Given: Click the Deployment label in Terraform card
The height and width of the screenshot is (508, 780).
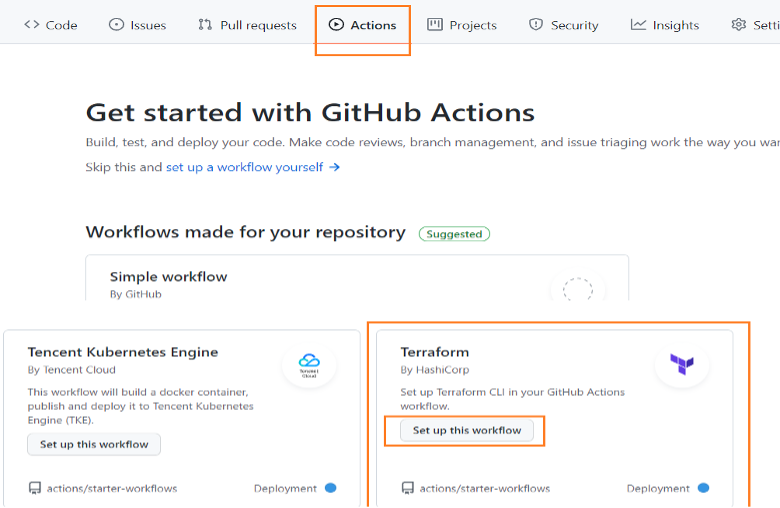Looking at the screenshot, I should coord(658,489).
